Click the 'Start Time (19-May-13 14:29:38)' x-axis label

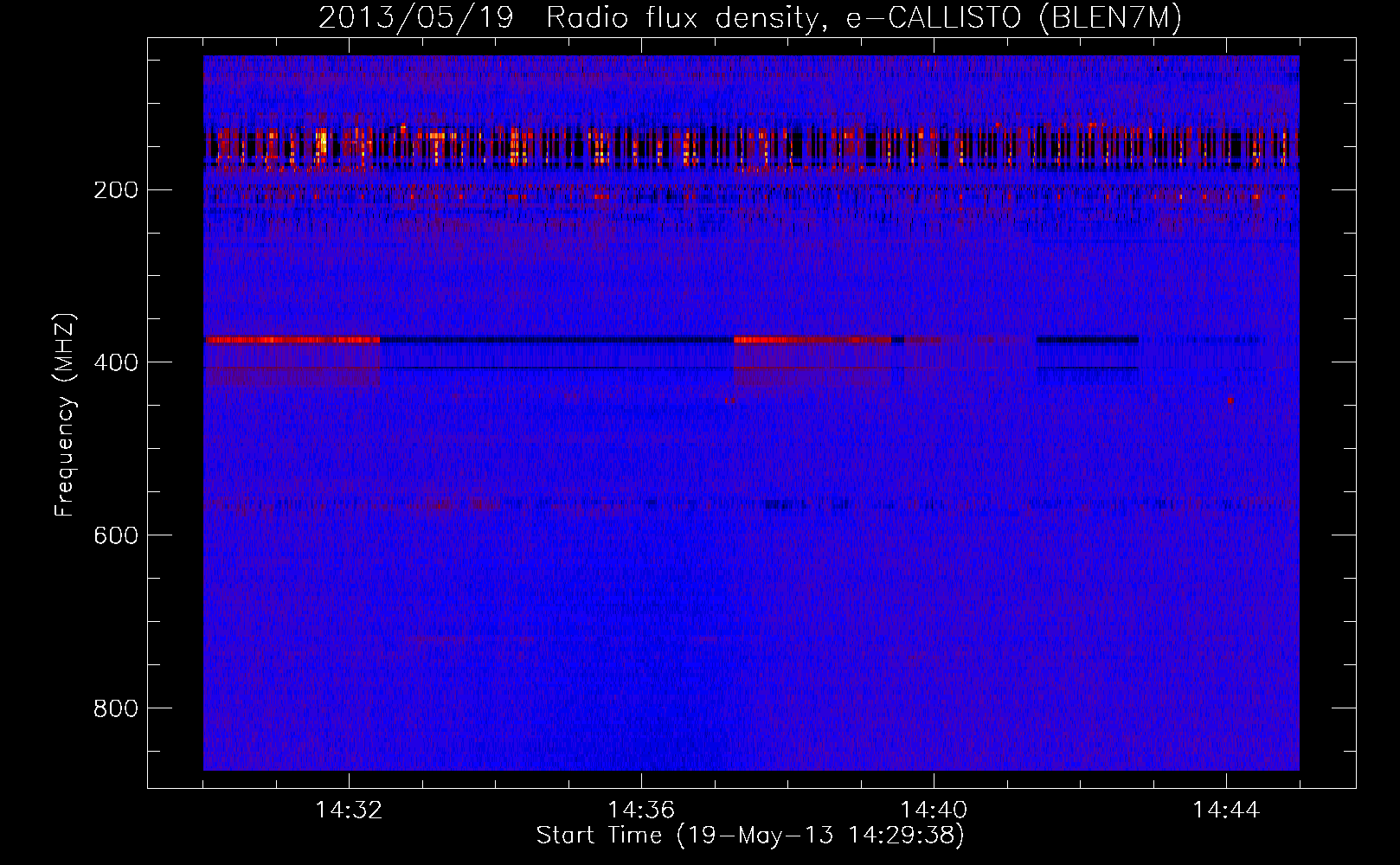(750, 836)
